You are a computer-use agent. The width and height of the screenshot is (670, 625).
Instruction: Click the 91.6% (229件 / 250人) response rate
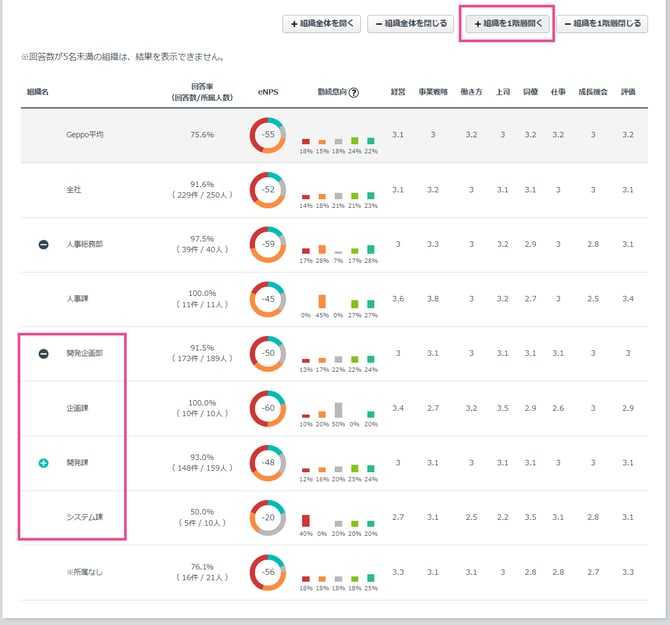click(202, 190)
